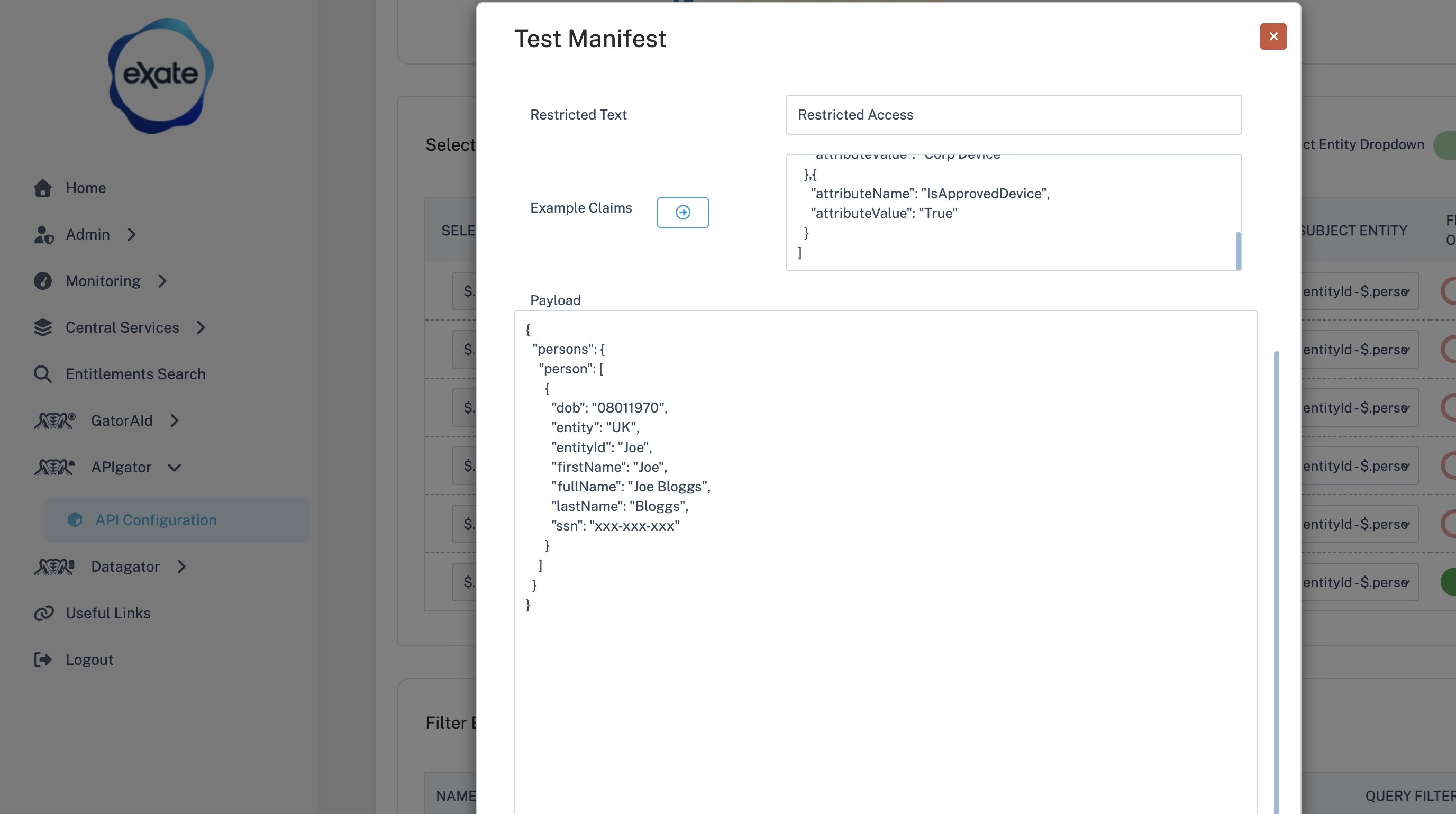Click the "lastName": "Bloggs" payload line
1456x814 pixels.
(x=620, y=506)
